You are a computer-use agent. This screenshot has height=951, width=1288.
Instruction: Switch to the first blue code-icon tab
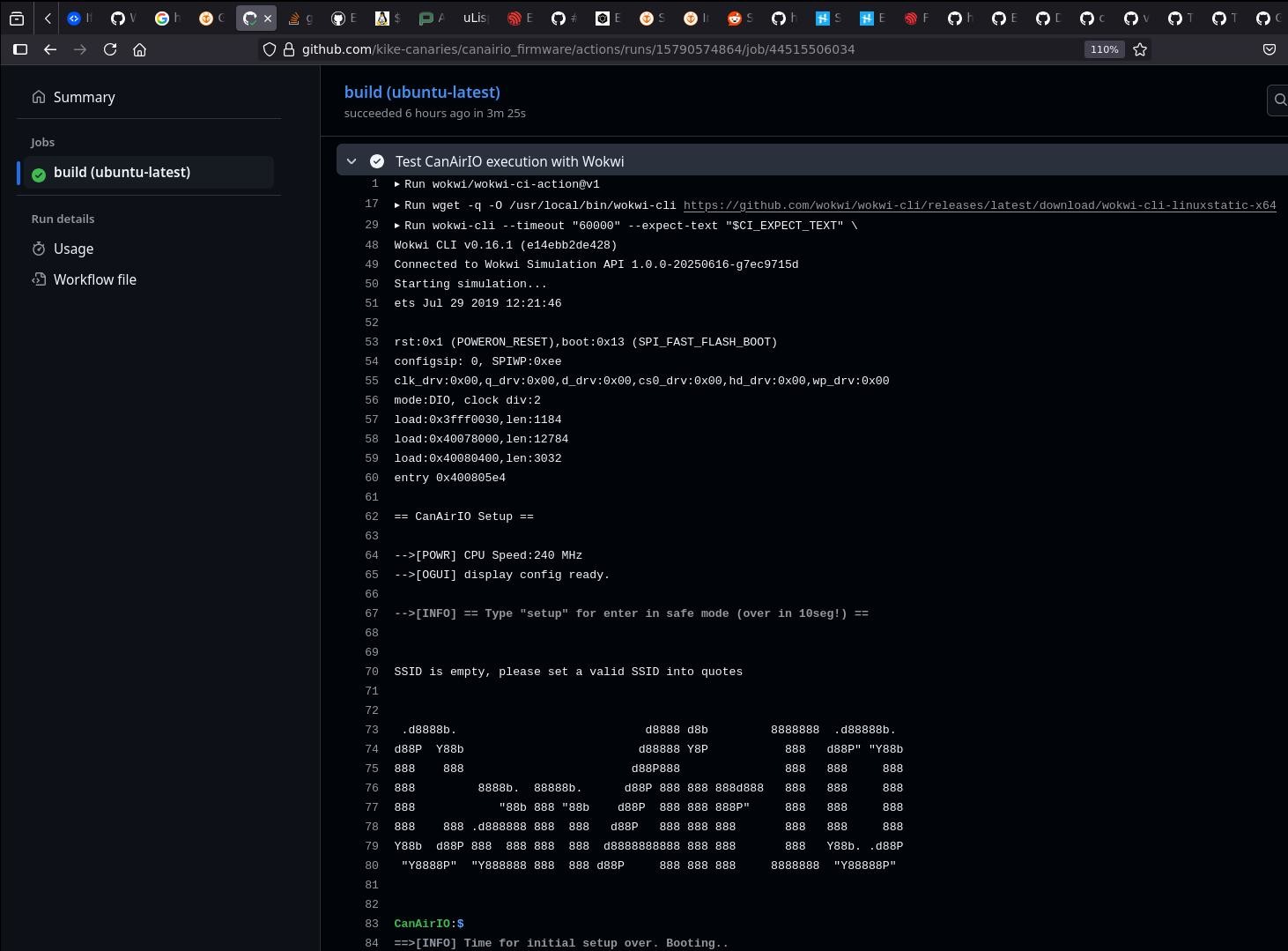tap(79, 18)
